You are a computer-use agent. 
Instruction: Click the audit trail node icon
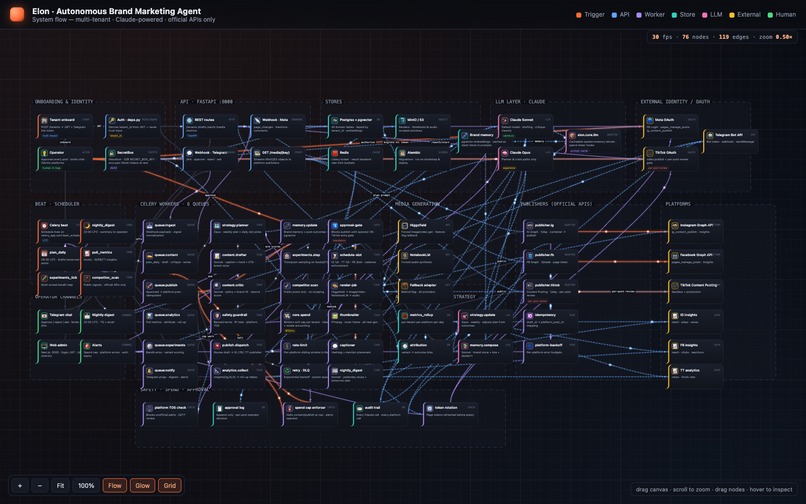tap(359, 408)
